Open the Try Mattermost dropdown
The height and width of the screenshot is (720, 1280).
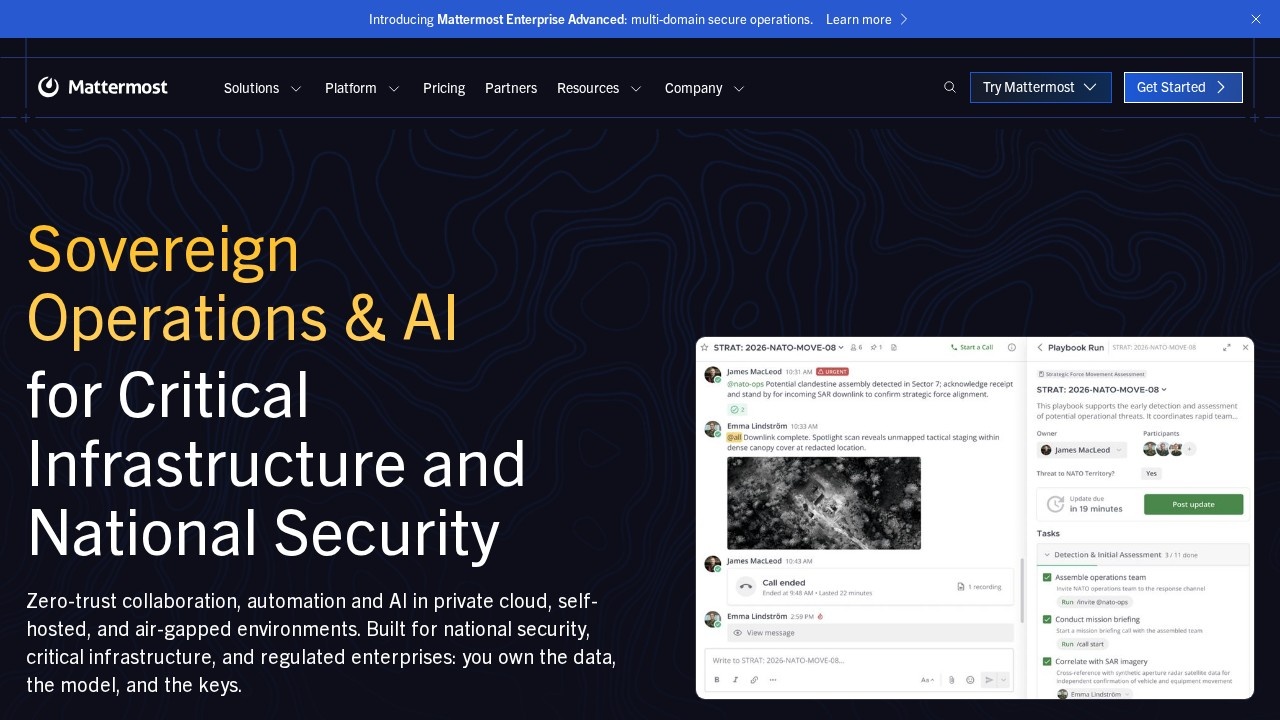click(1040, 87)
